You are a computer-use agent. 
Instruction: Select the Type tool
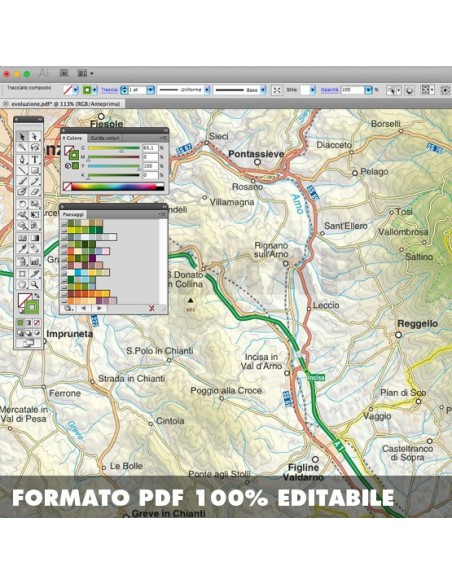point(35,159)
